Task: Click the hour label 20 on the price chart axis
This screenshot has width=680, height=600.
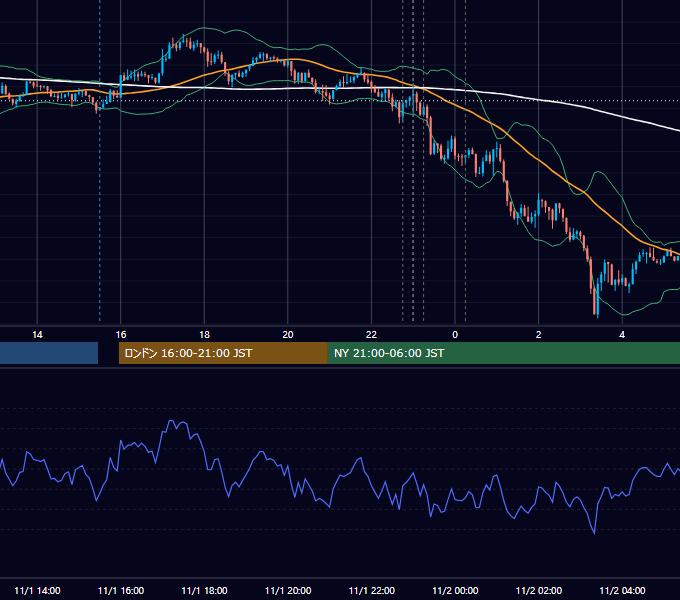Action: coord(288,335)
